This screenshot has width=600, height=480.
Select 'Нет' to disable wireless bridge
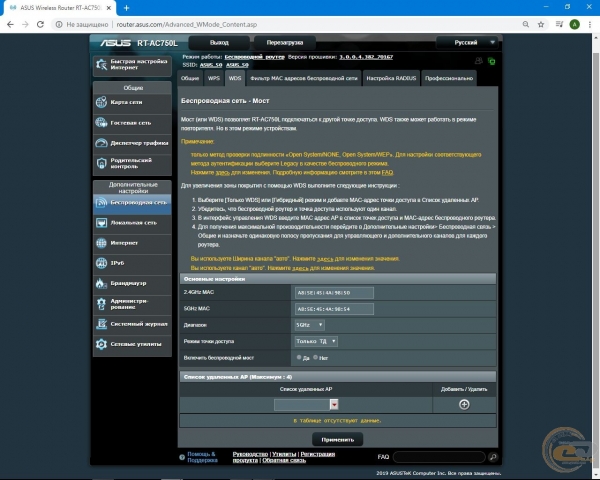pyautogui.click(x=314, y=357)
